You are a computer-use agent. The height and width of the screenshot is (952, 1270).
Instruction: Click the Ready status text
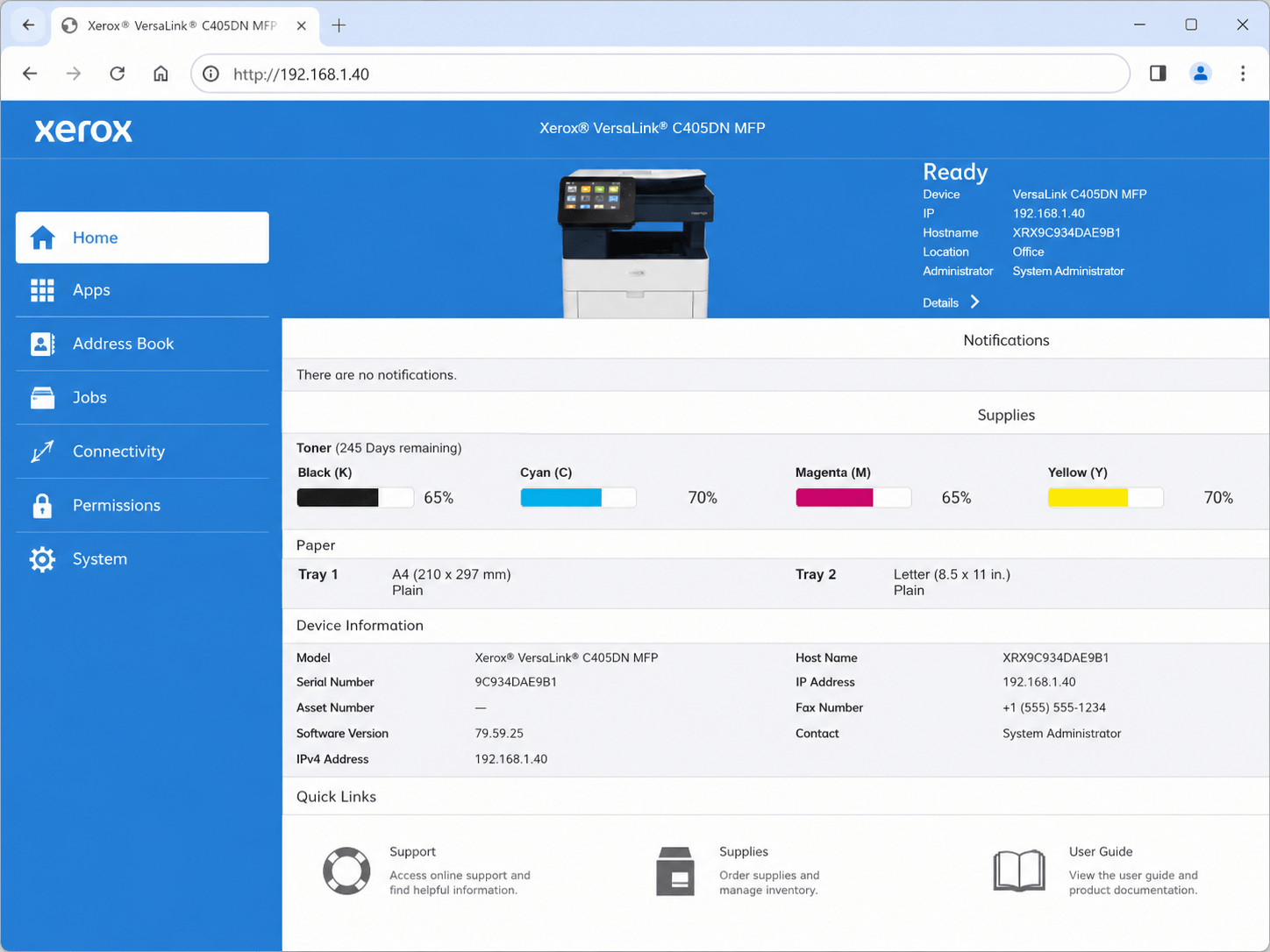[x=955, y=172]
